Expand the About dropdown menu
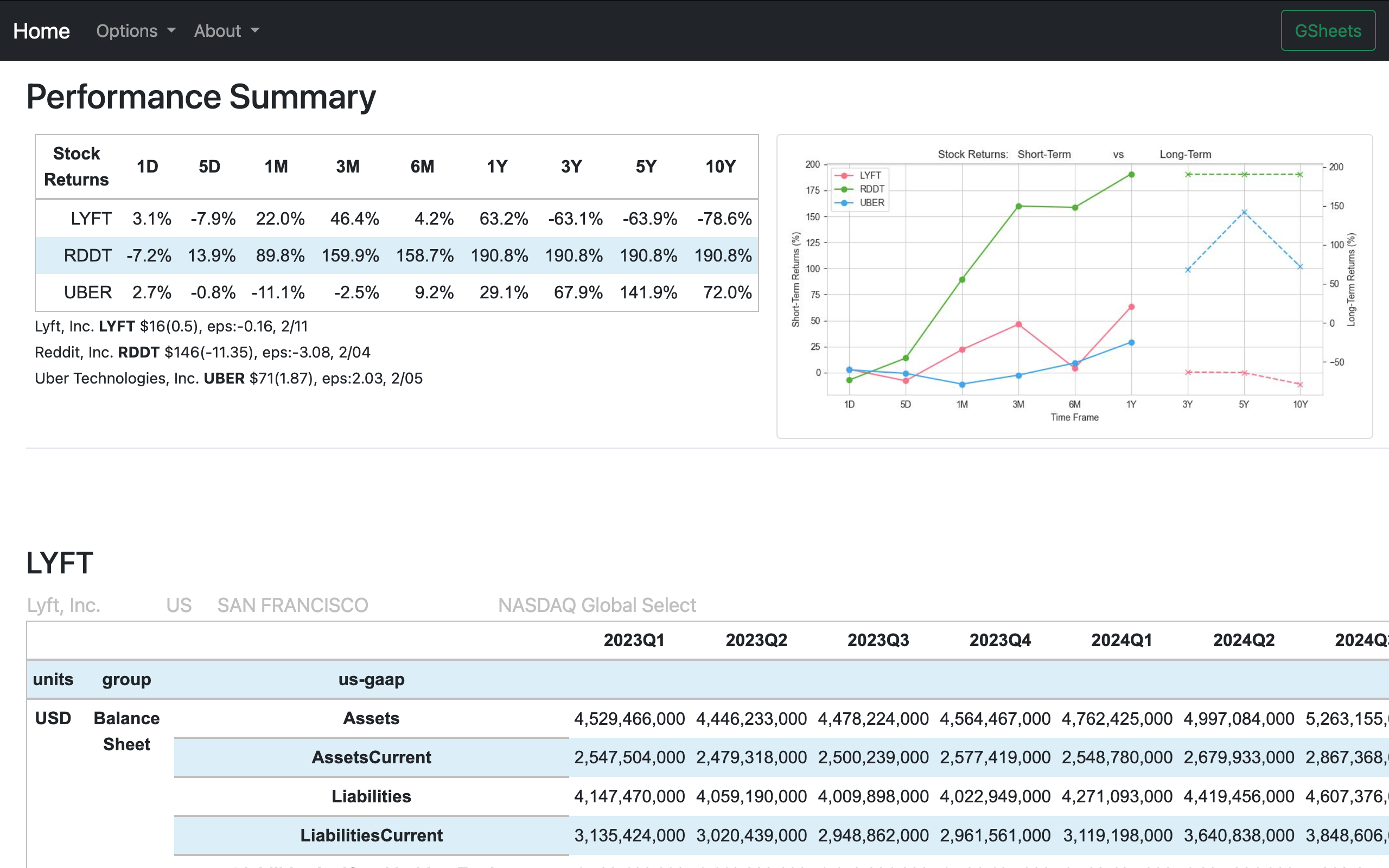Viewport: 1389px width, 868px height. point(226,31)
